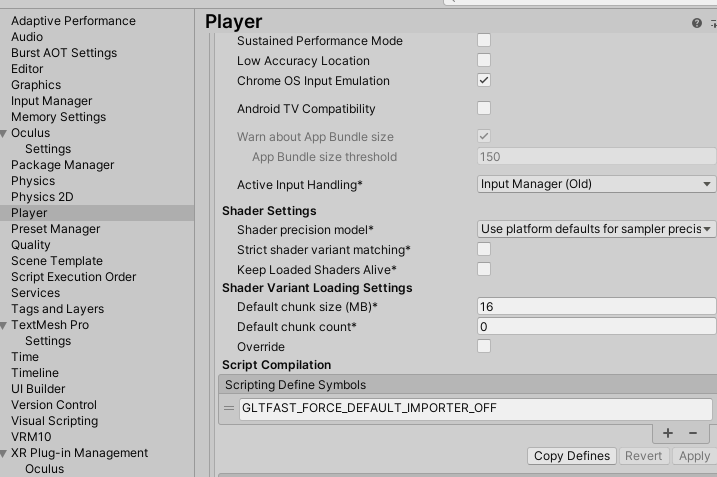Add a new scripting define symbol

668,433
